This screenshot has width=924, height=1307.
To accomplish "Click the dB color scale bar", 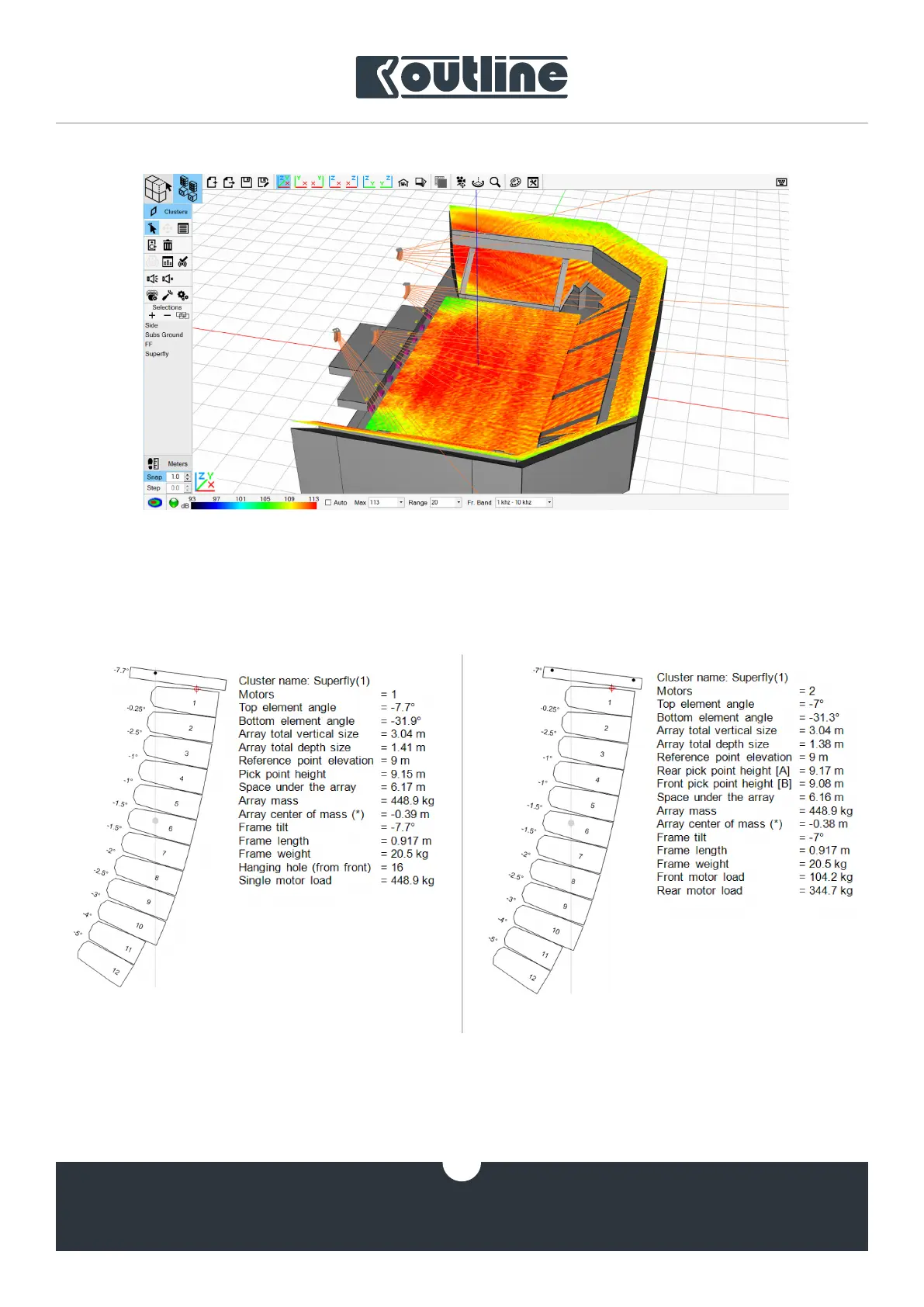I will point(254,505).
